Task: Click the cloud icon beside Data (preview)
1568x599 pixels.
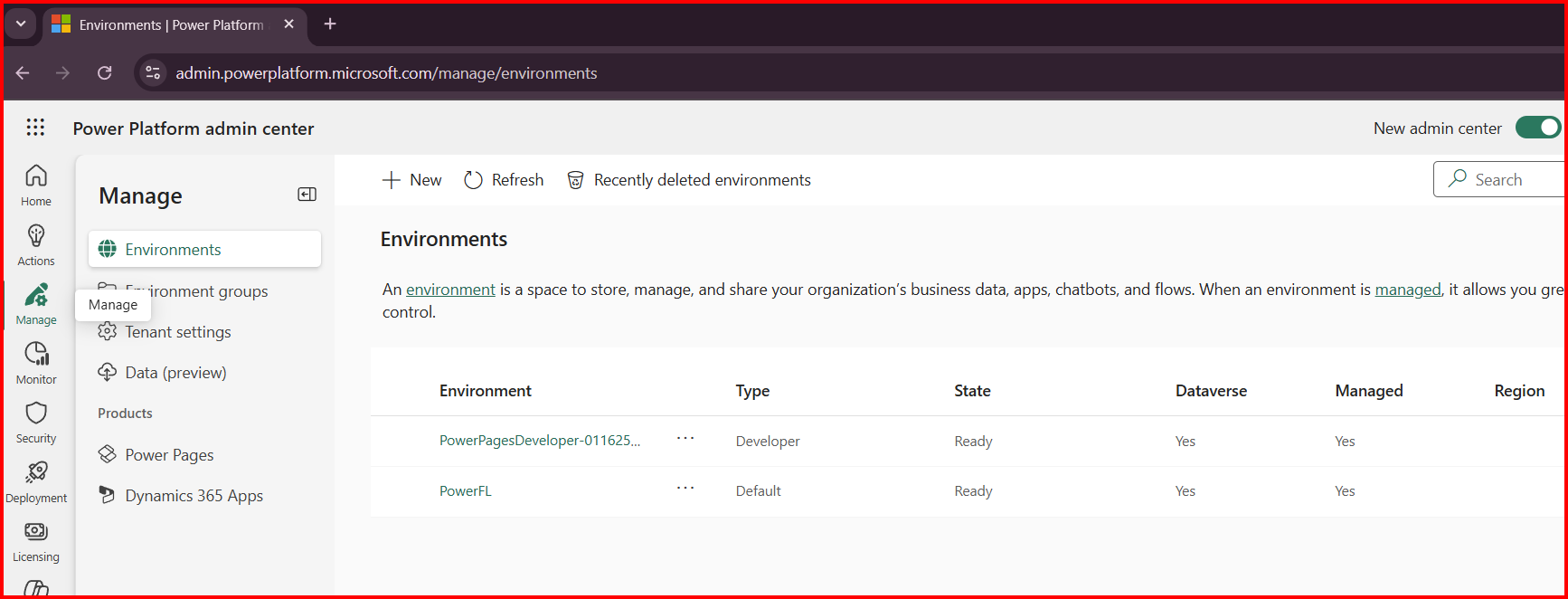Action: [108, 372]
